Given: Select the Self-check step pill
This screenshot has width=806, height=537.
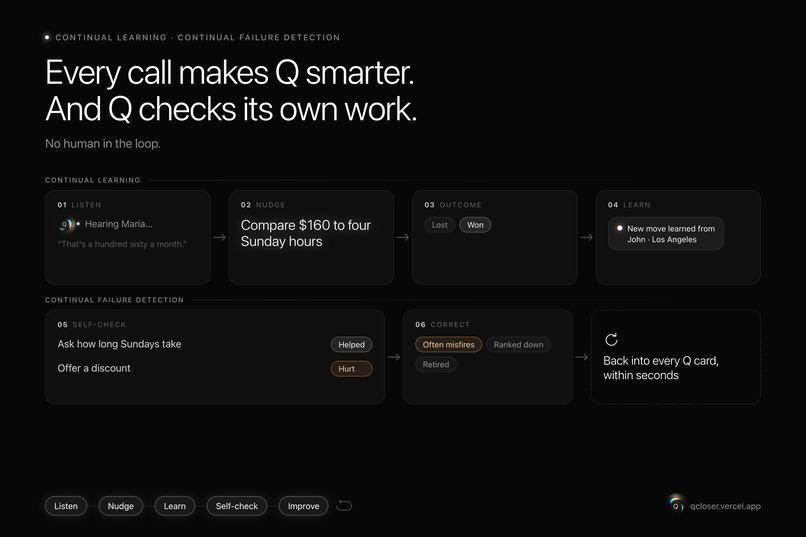Looking at the screenshot, I should pos(236,506).
